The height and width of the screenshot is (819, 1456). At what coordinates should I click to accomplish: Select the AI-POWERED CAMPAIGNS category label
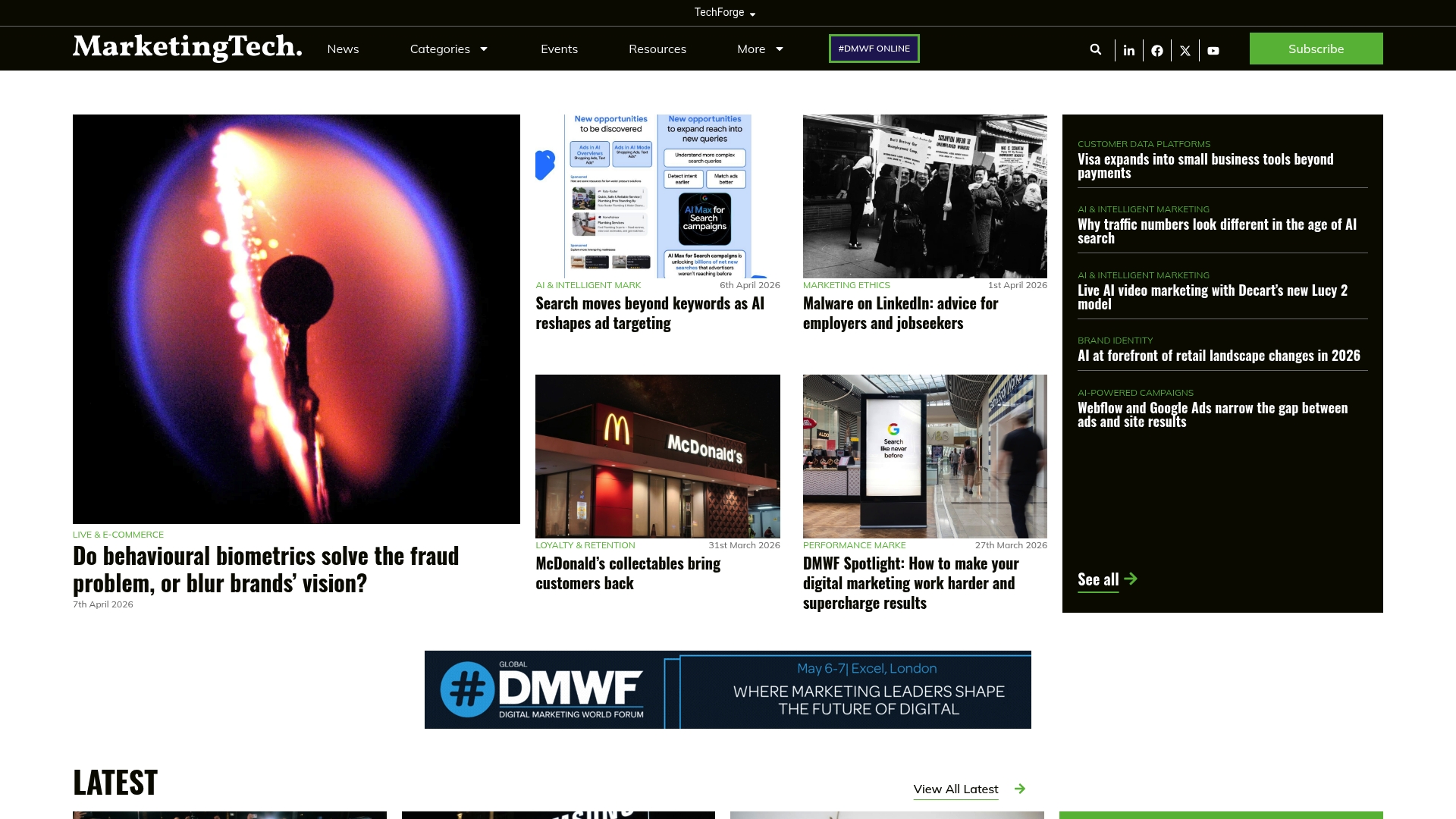tap(1135, 393)
